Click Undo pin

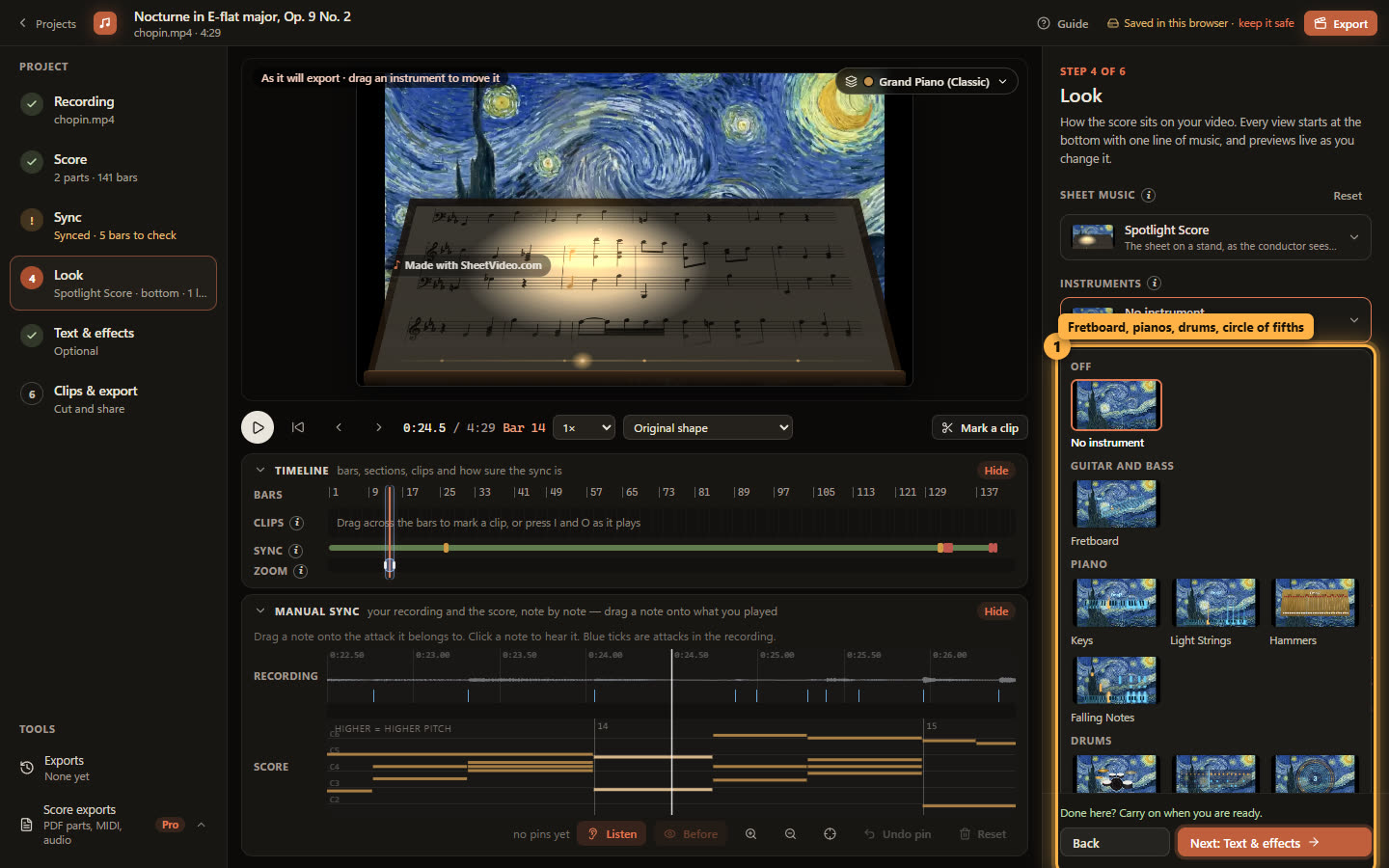pyautogui.click(x=898, y=834)
